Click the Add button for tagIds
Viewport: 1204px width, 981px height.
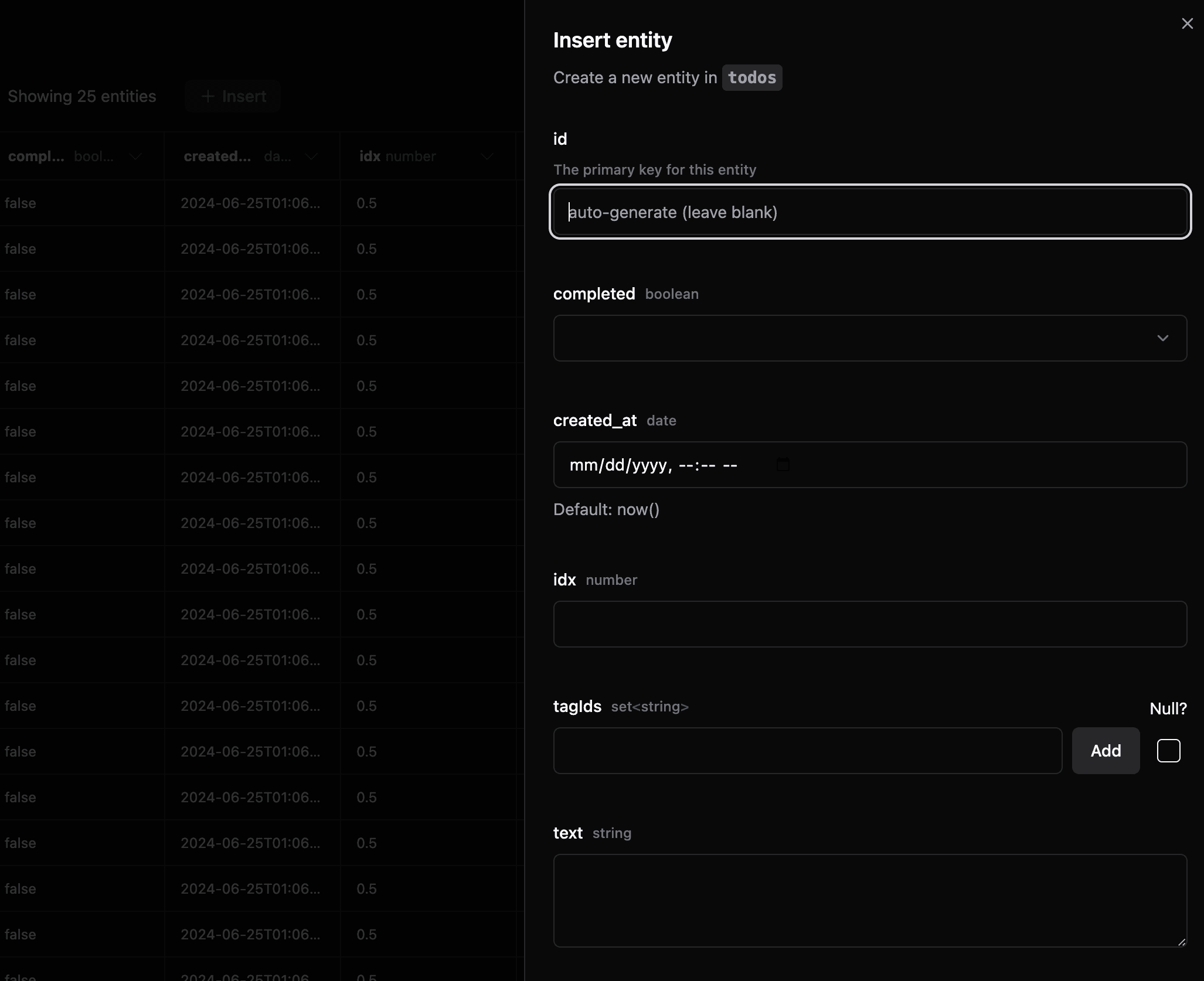pyautogui.click(x=1106, y=751)
